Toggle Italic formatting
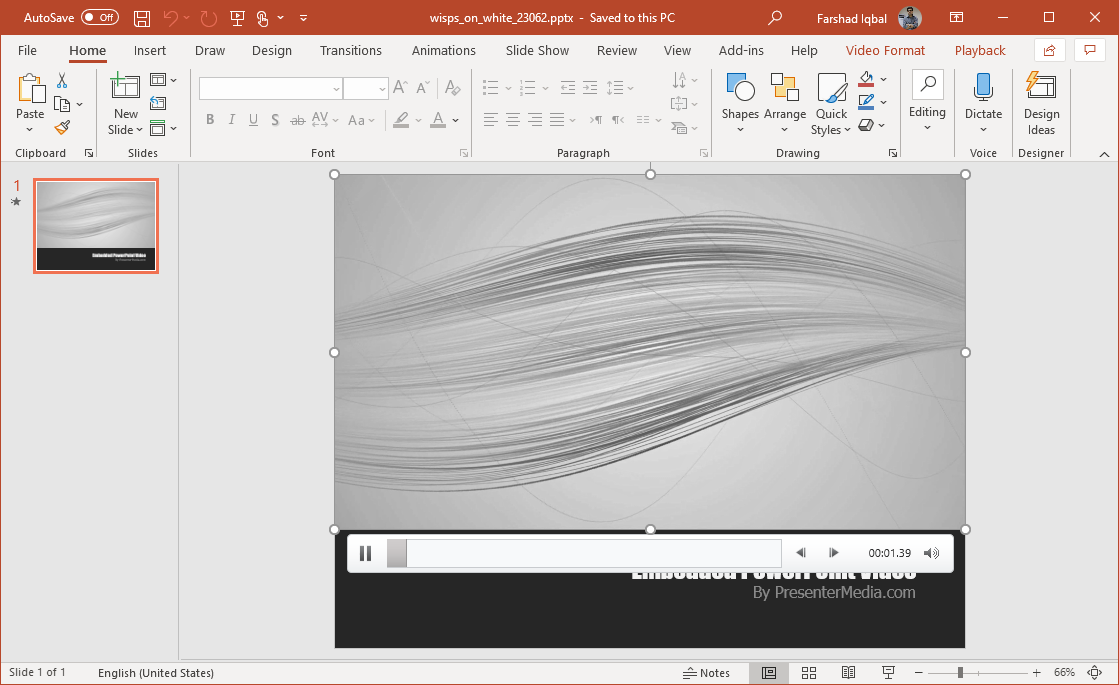Viewport: 1119px width, 685px height. pyautogui.click(x=231, y=120)
